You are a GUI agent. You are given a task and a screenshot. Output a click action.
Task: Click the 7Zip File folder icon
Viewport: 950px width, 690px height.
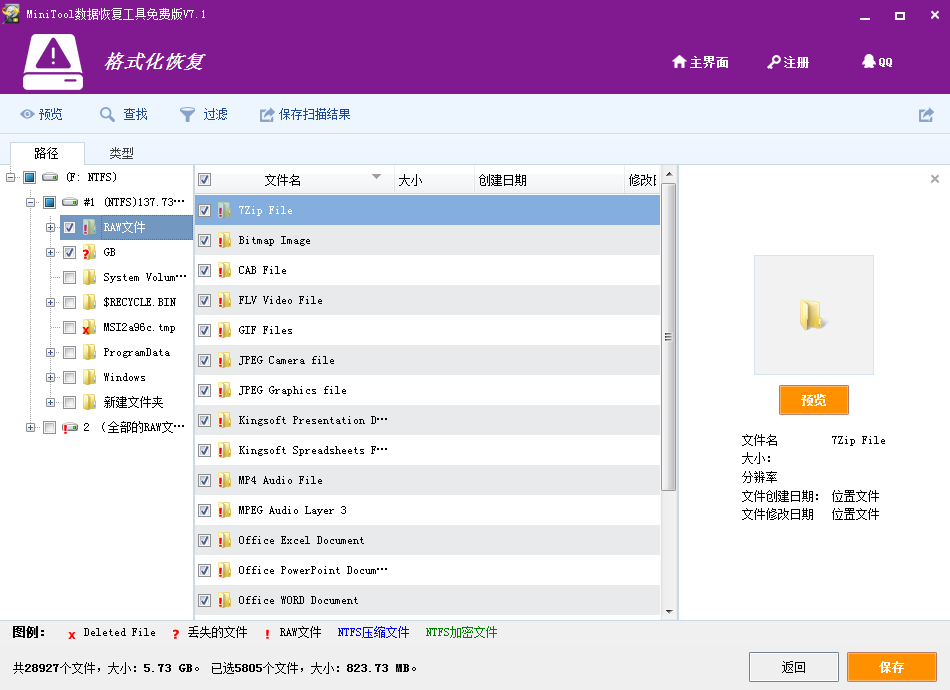[x=224, y=210]
